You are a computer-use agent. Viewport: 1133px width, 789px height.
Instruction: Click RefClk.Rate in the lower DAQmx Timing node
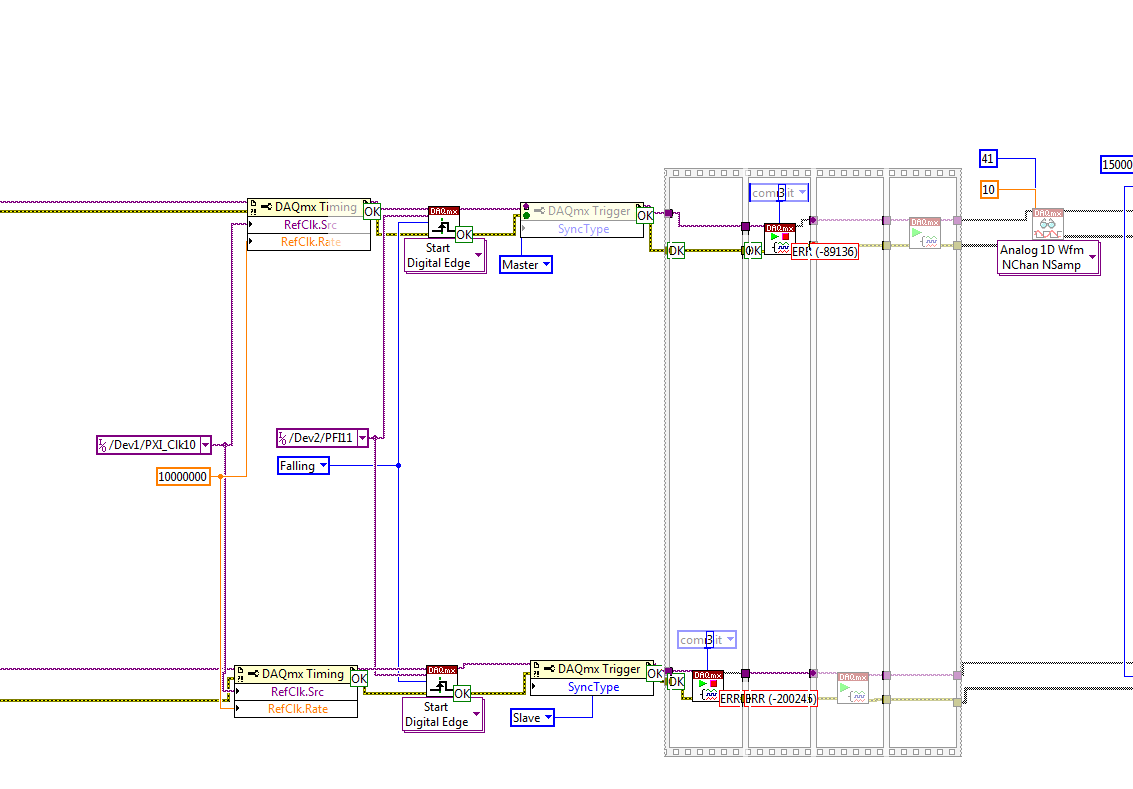(296, 709)
